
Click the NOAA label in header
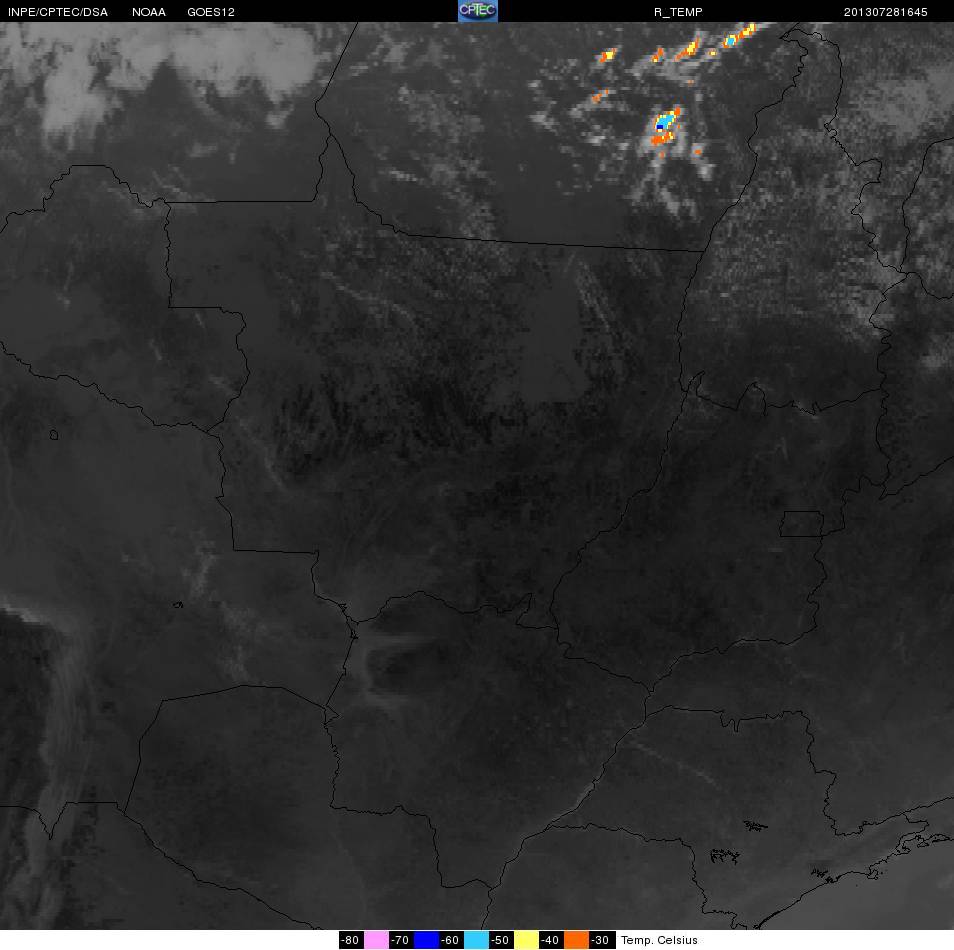(x=148, y=12)
